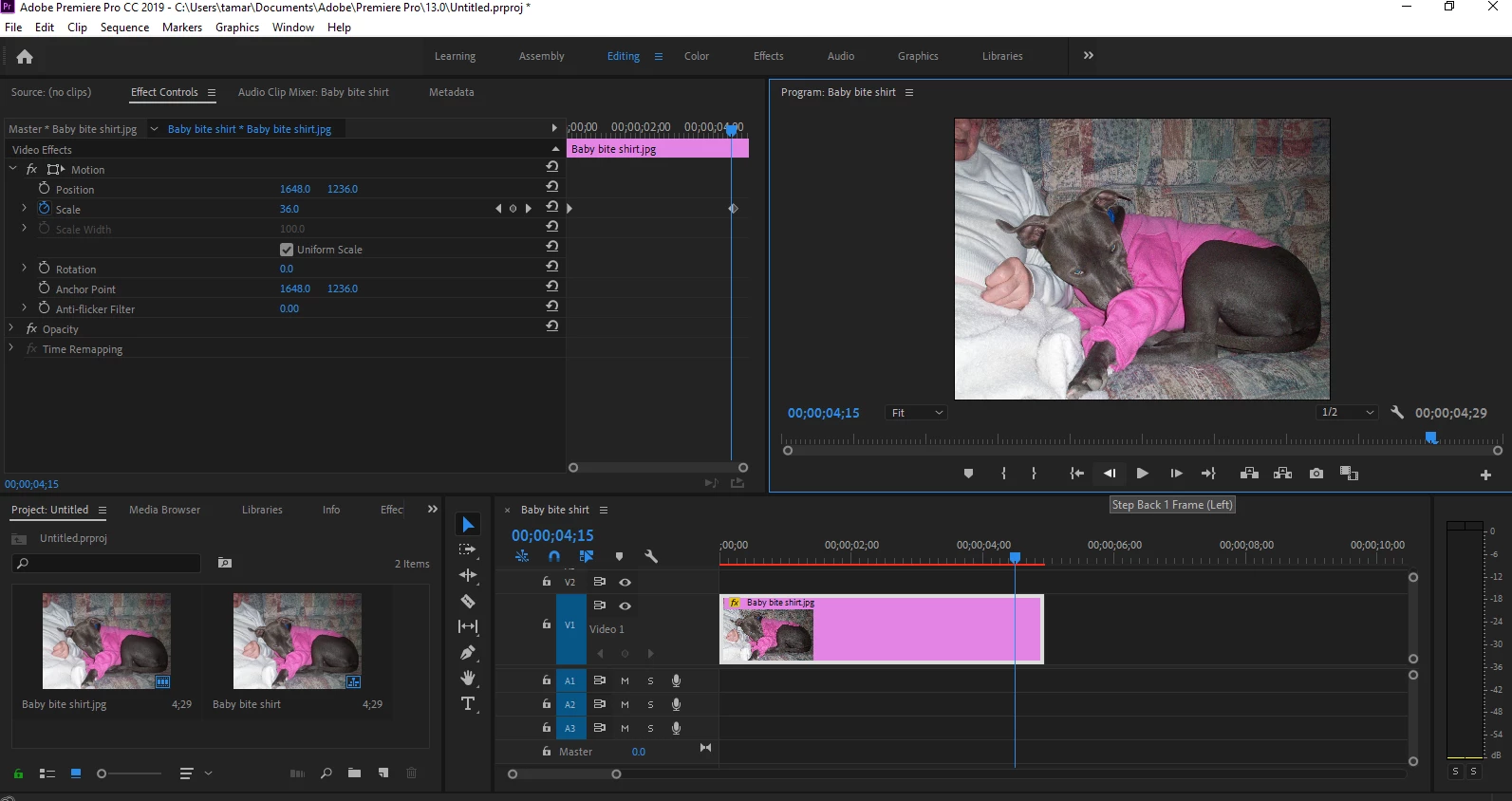This screenshot has width=1512, height=801.
Task: Expand the Anti-flicker Filter property
Action: coord(25,307)
